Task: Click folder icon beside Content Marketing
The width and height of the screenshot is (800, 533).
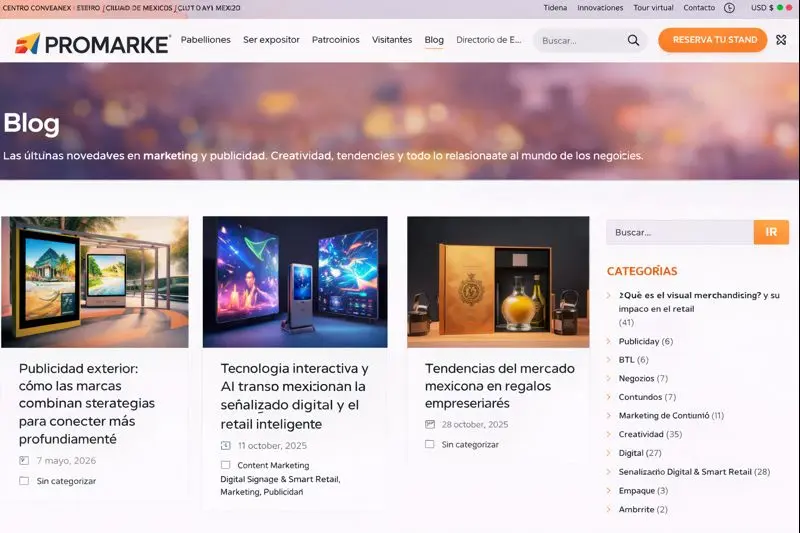Action: (226, 465)
